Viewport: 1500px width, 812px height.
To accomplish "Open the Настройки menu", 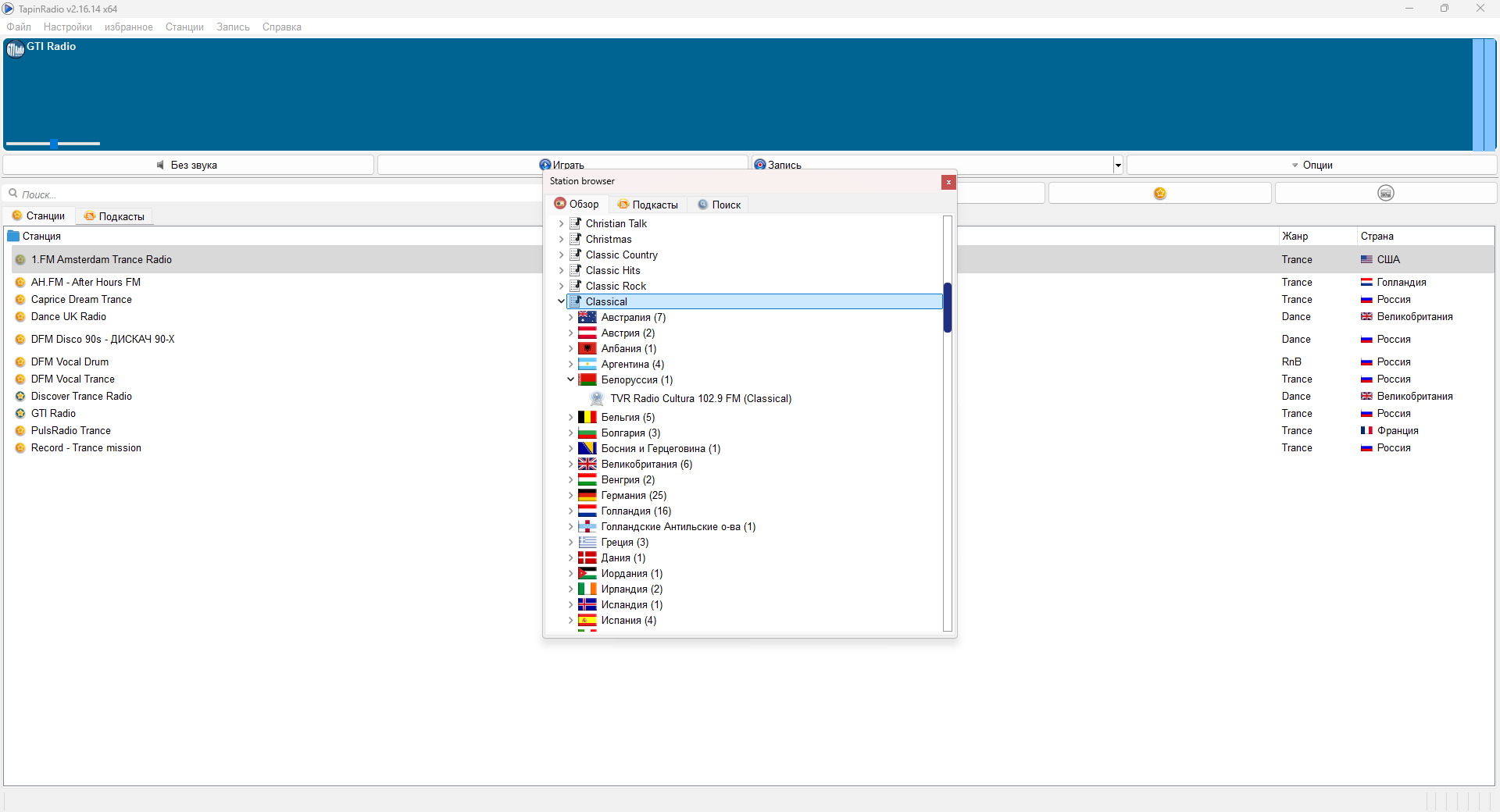I will pyautogui.click(x=67, y=27).
